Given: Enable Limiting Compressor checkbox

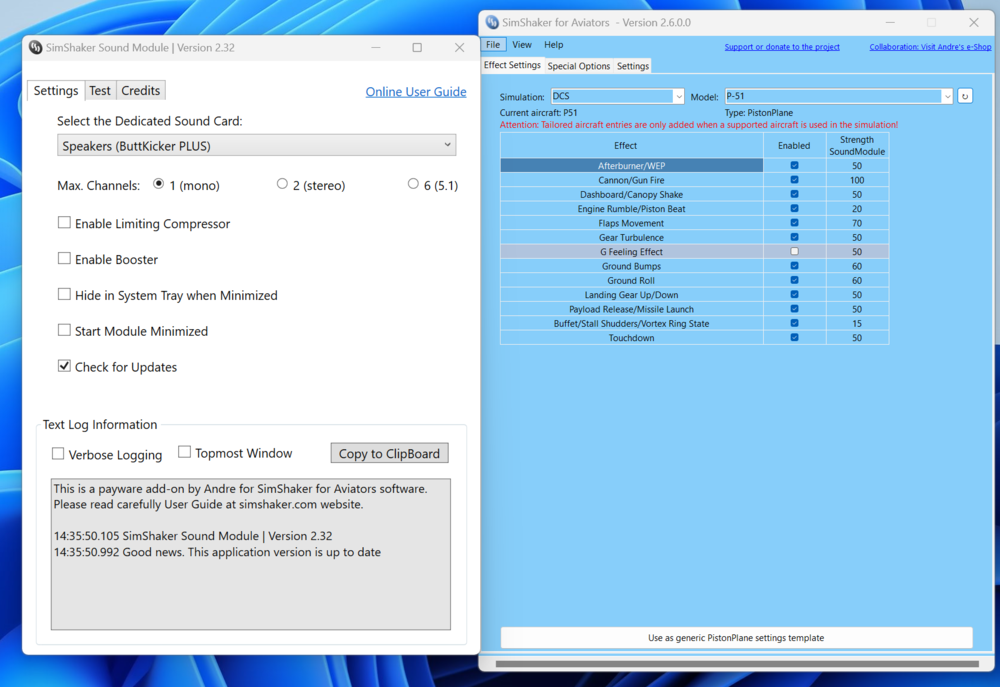Looking at the screenshot, I should [64, 223].
